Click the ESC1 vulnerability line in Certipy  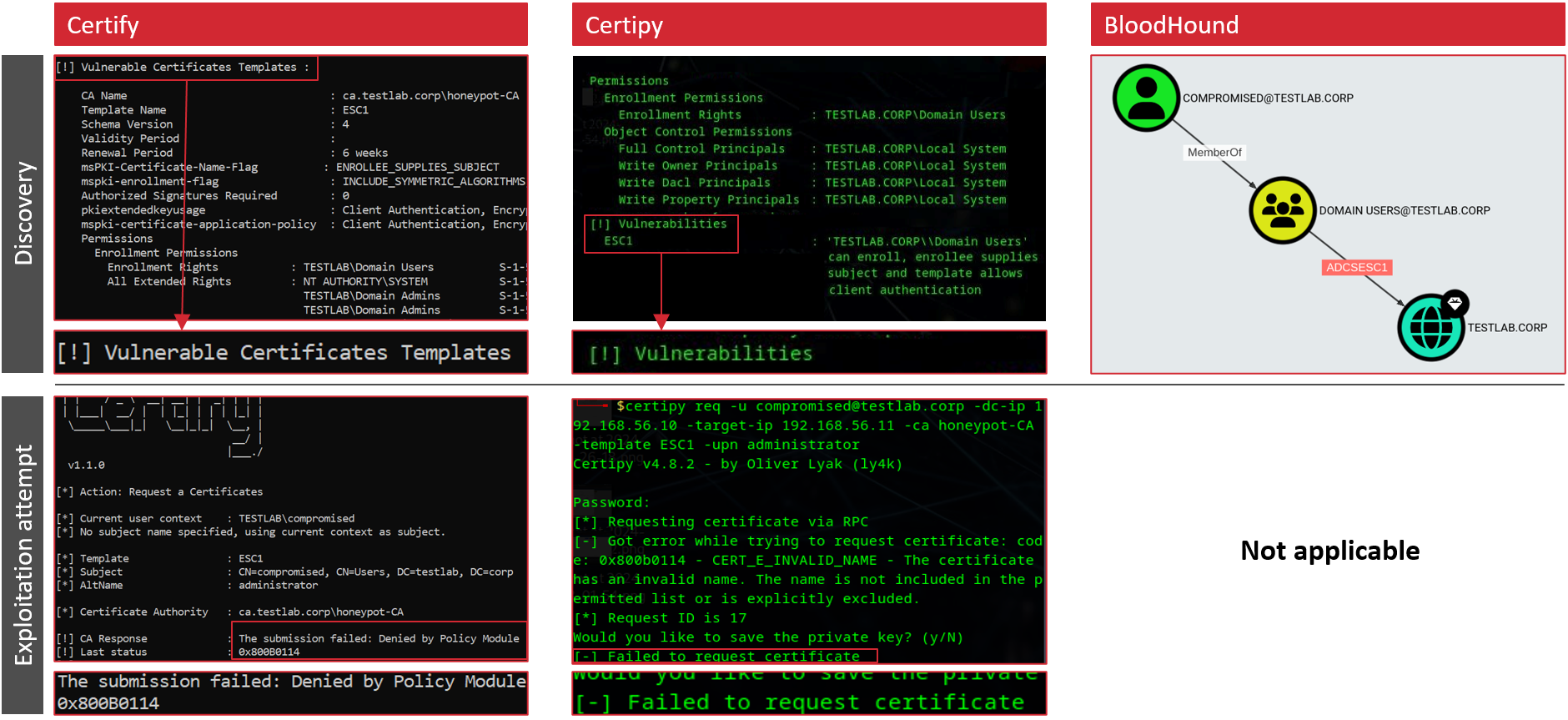[618, 240]
